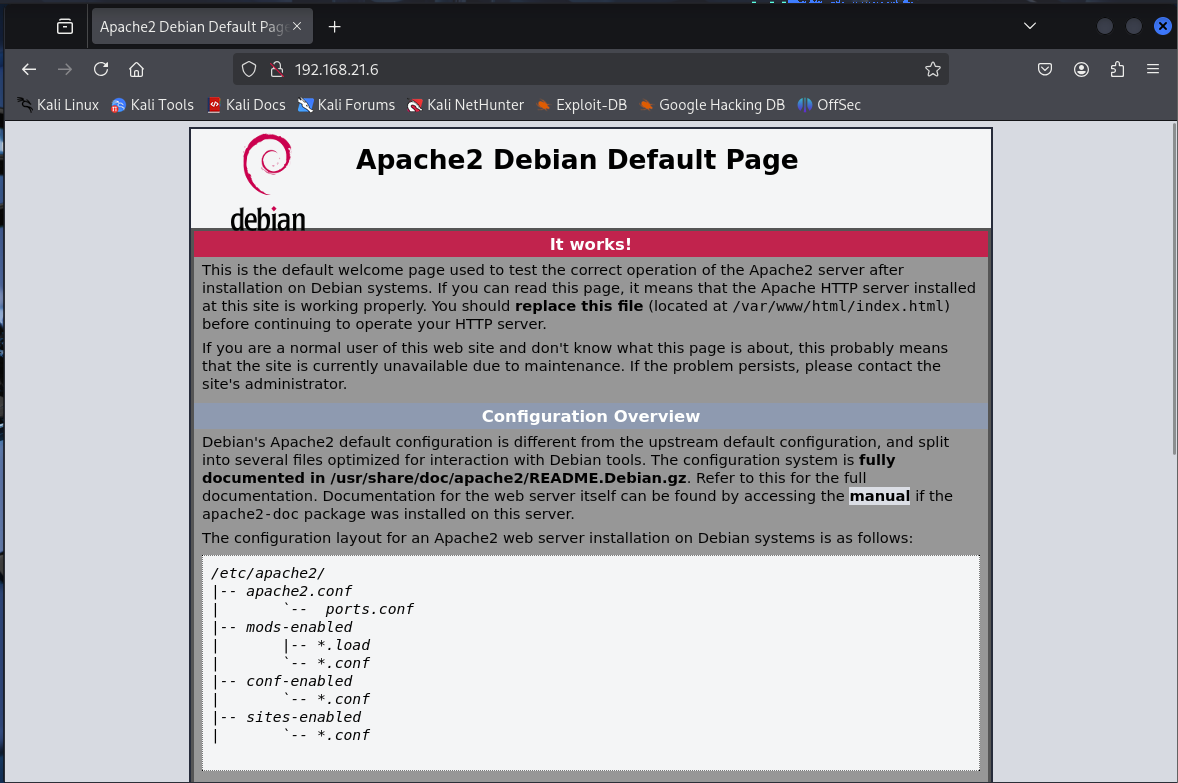Click the Configuration Overview heading

click(x=591, y=416)
